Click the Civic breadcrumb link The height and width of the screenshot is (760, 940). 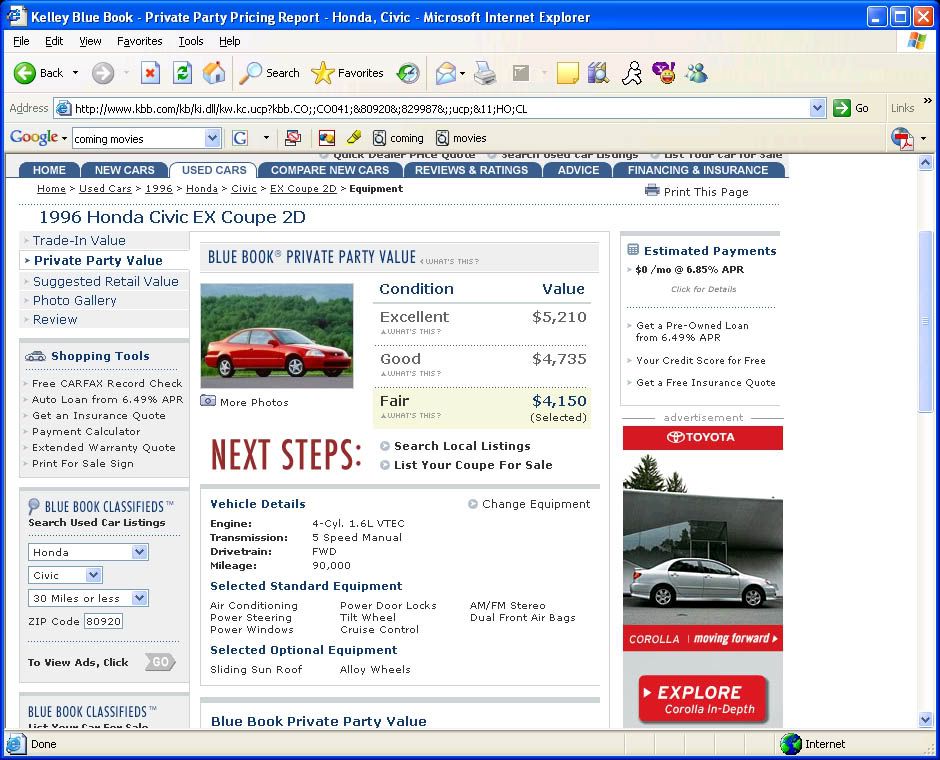pos(243,189)
